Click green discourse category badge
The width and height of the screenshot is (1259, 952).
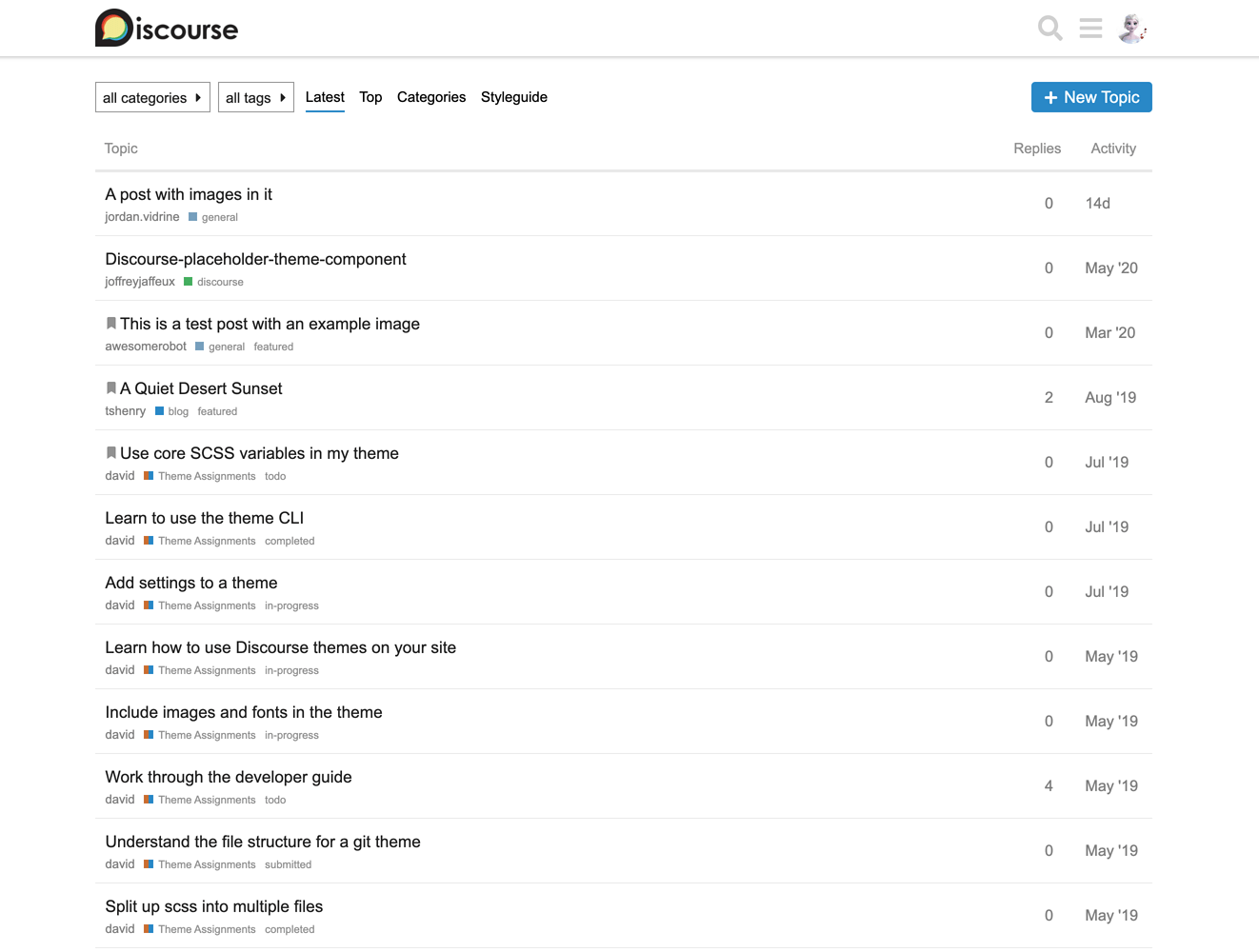214,282
